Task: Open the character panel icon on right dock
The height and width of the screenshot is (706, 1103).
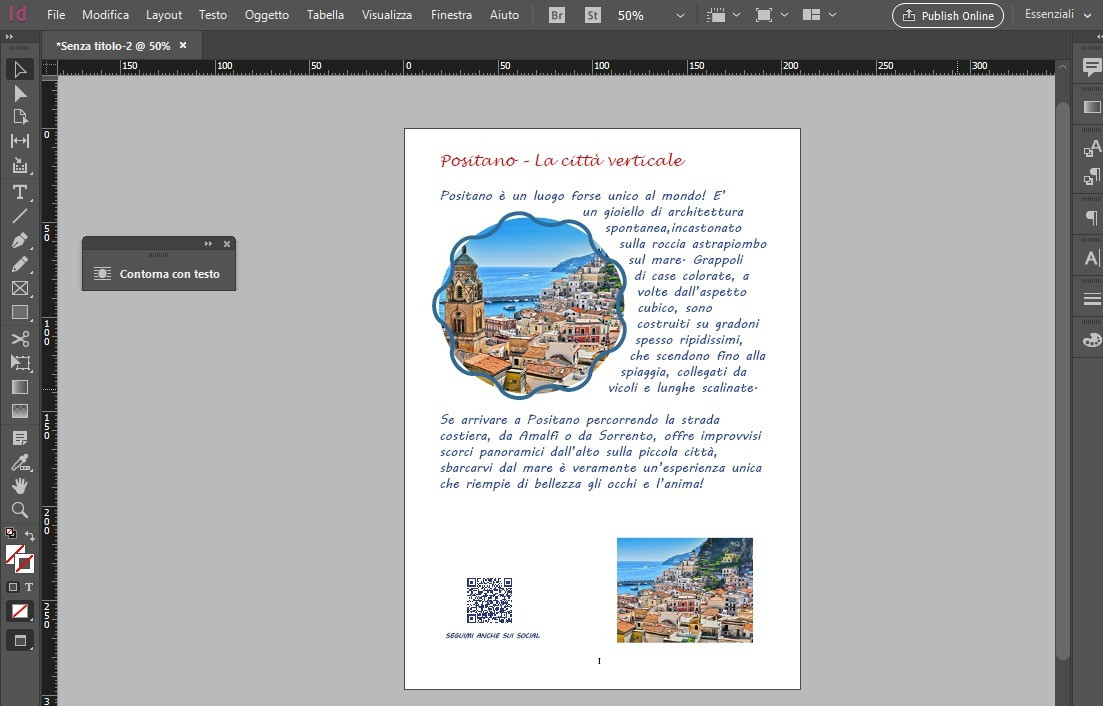Action: tap(1091, 258)
